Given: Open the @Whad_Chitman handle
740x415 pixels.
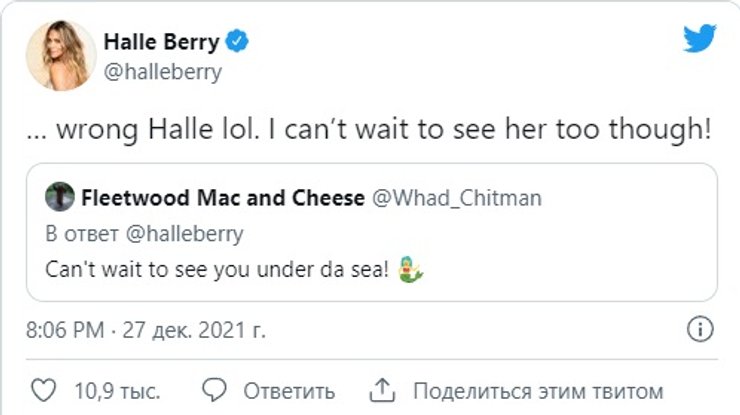Looking at the screenshot, I should [456, 197].
